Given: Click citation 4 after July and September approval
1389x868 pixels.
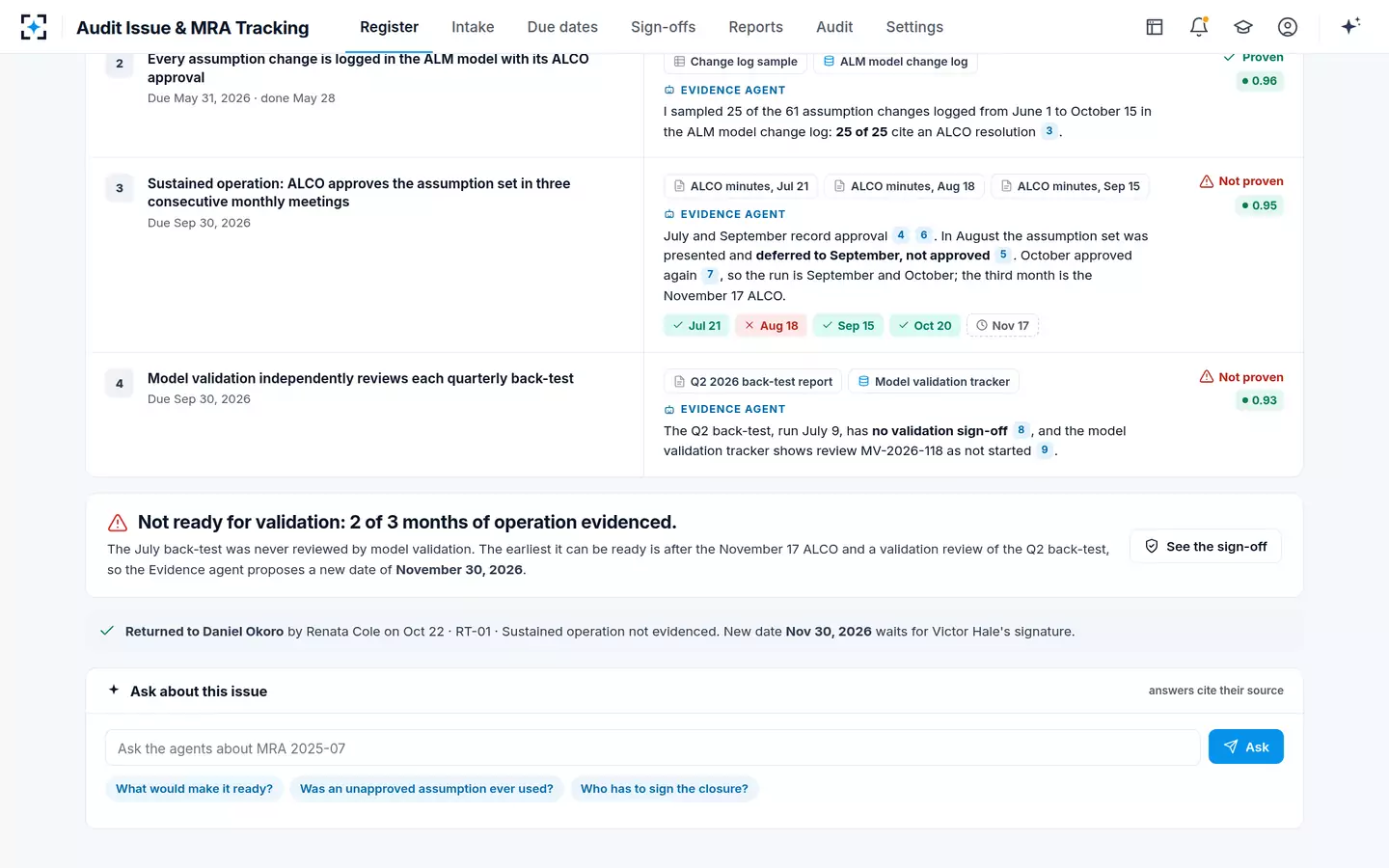Looking at the screenshot, I should pos(901,235).
